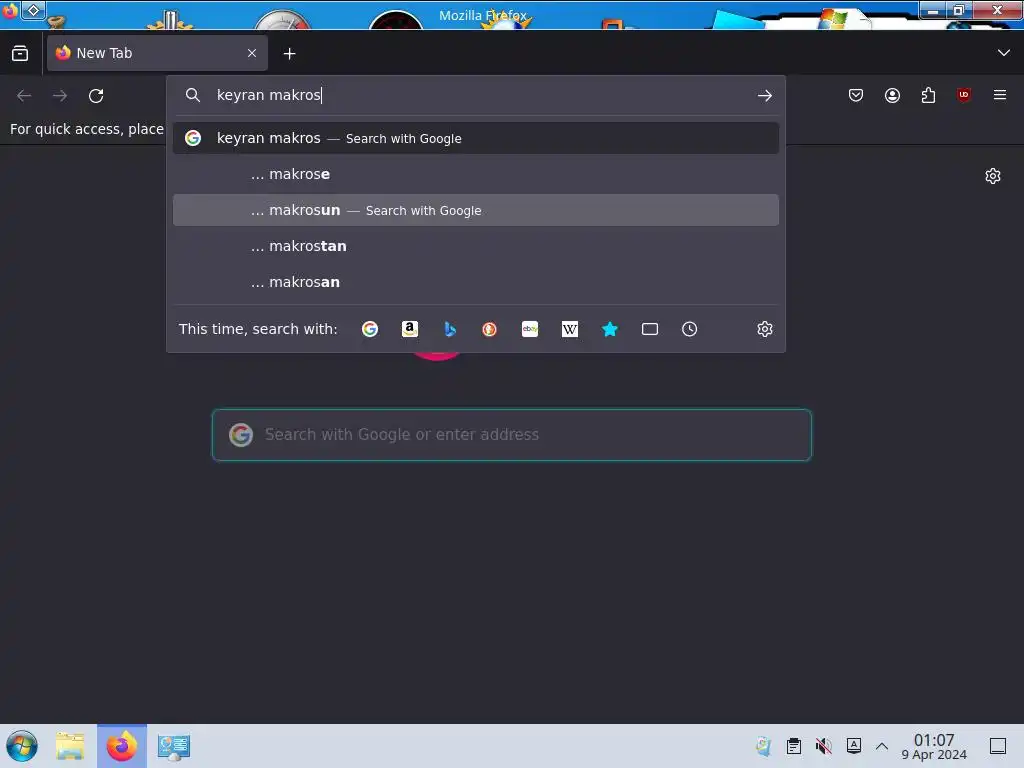The height and width of the screenshot is (768, 1024).
Task: Toggle the muted volume tray icon
Action: 824,746
